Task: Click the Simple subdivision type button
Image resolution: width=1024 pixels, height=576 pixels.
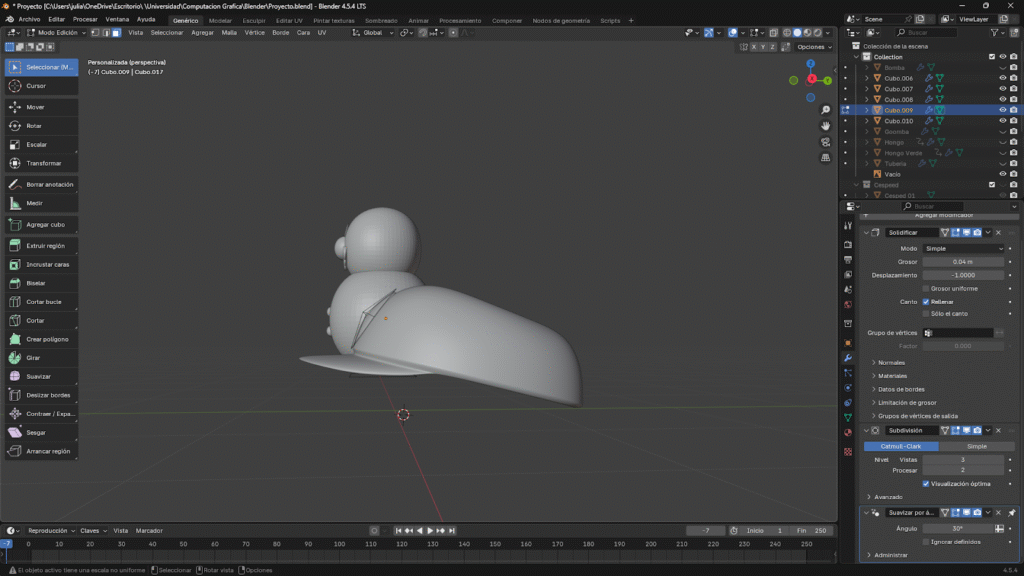Action: point(977,446)
